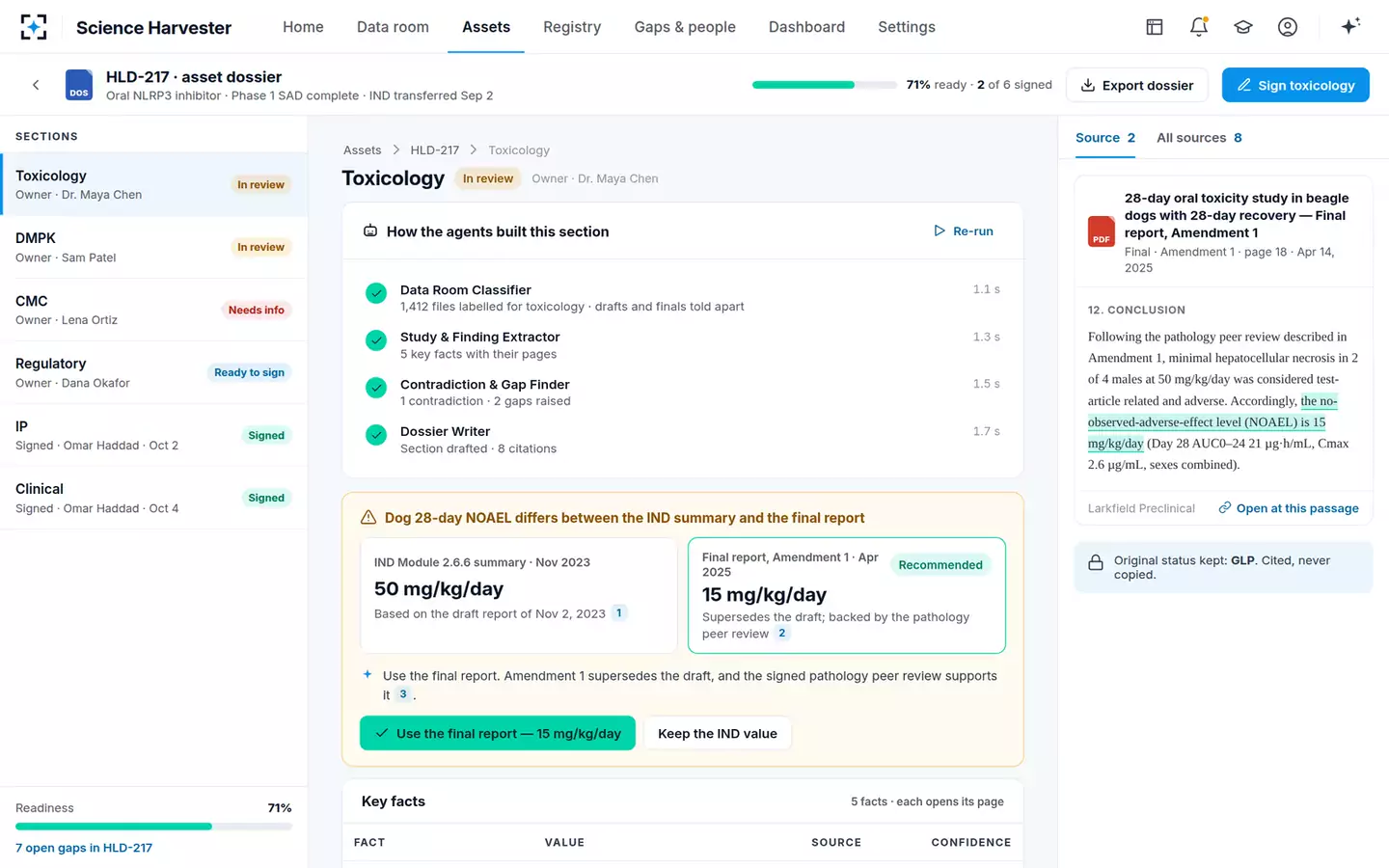The width and height of the screenshot is (1389, 868).
Task: Click Dossier Writer green check icon
Action: (x=376, y=435)
